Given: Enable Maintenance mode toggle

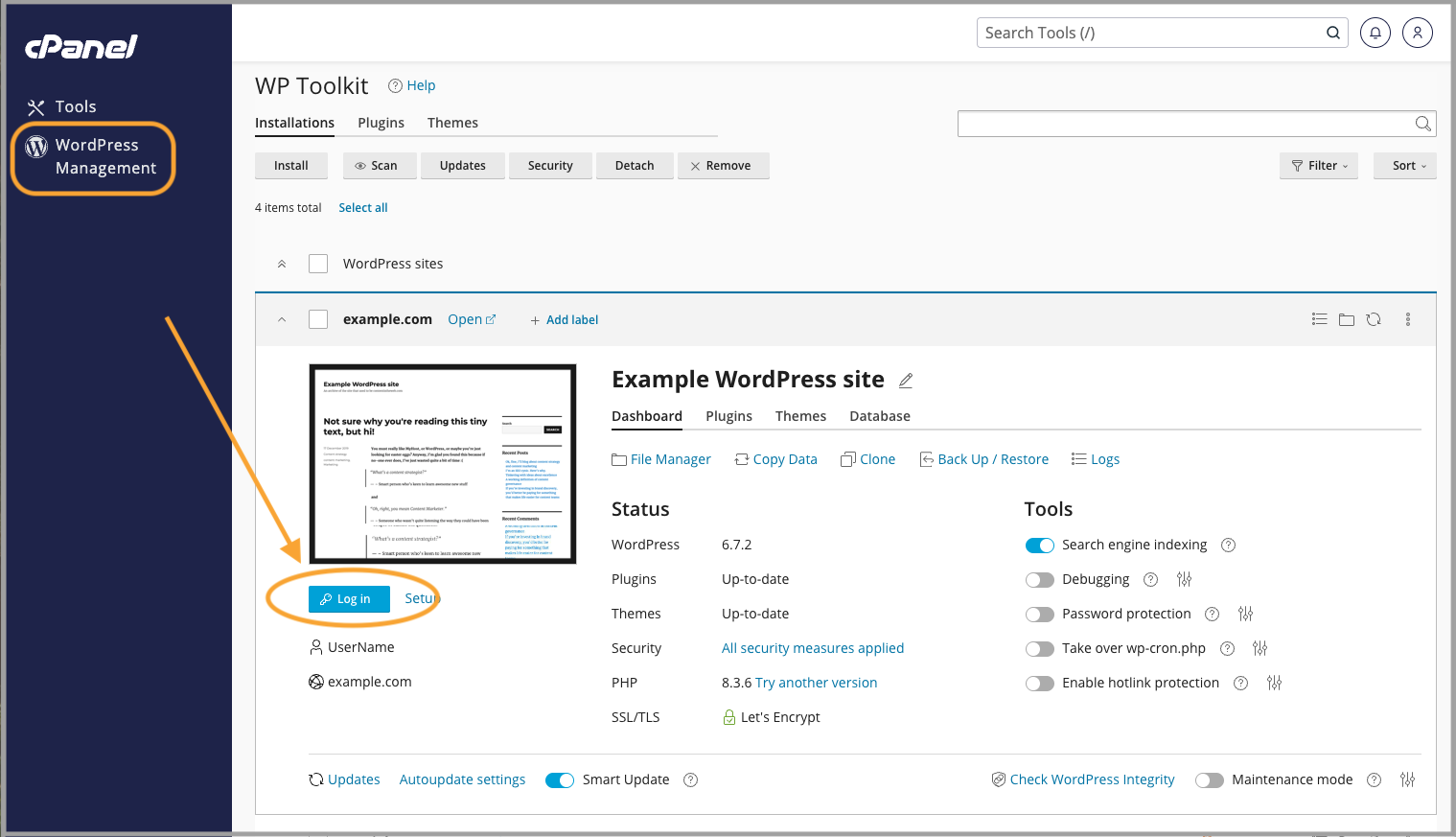Looking at the screenshot, I should (x=1209, y=780).
